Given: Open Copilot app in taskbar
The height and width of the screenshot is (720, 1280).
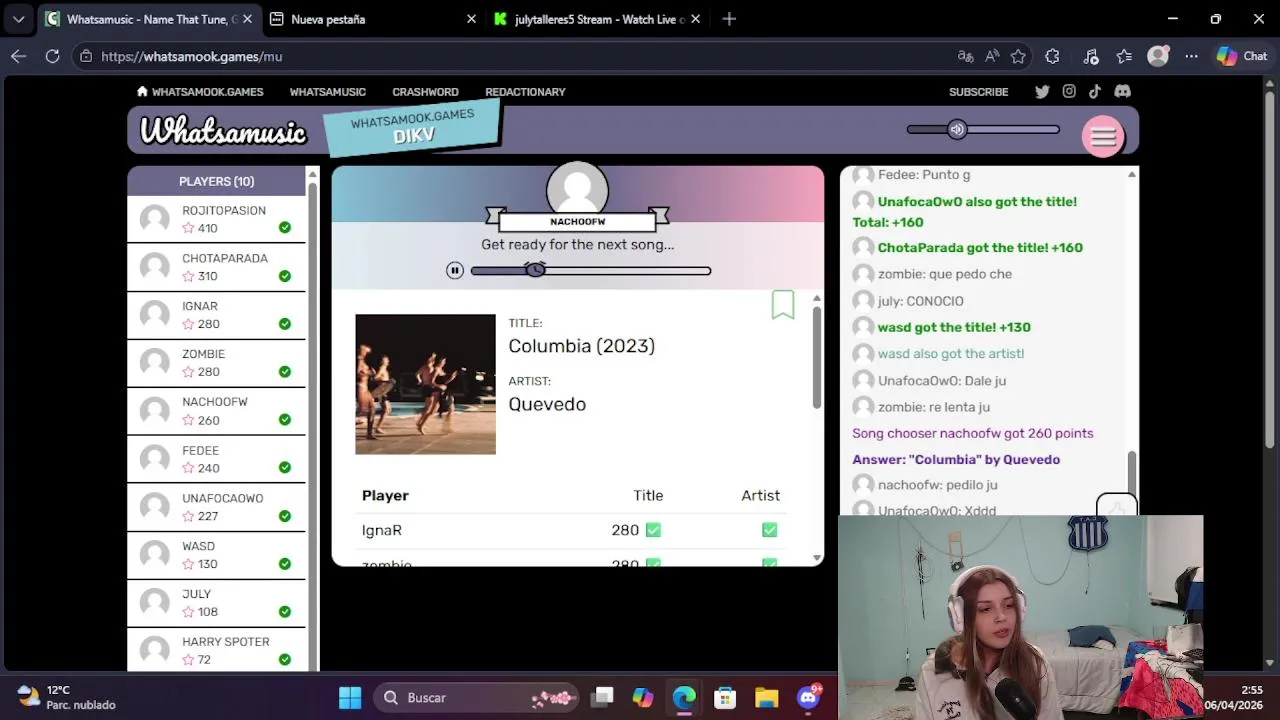Looking at the screenshot, I should coord(643,697).
